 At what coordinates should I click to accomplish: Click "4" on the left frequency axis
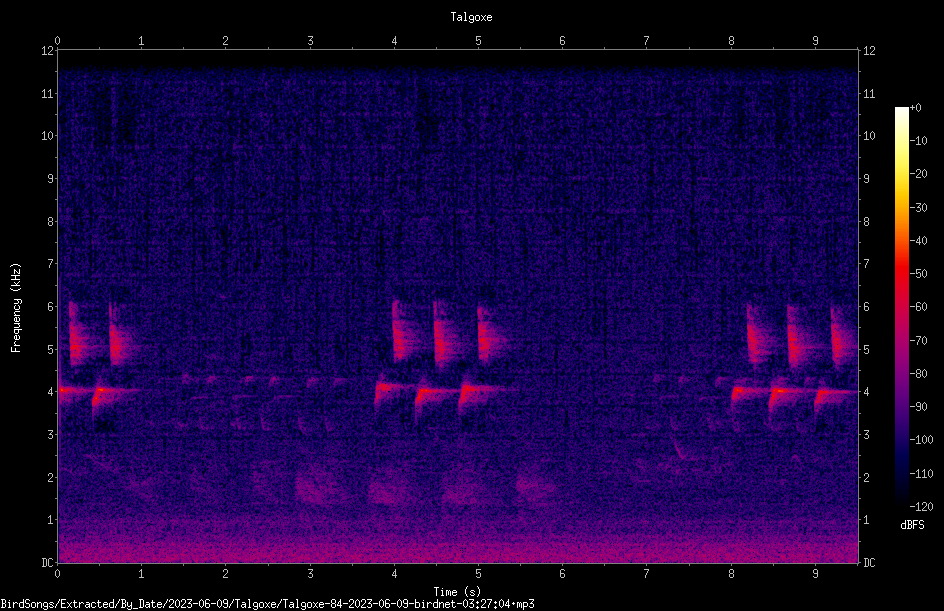pyautogui.click(x=51, y=392)
